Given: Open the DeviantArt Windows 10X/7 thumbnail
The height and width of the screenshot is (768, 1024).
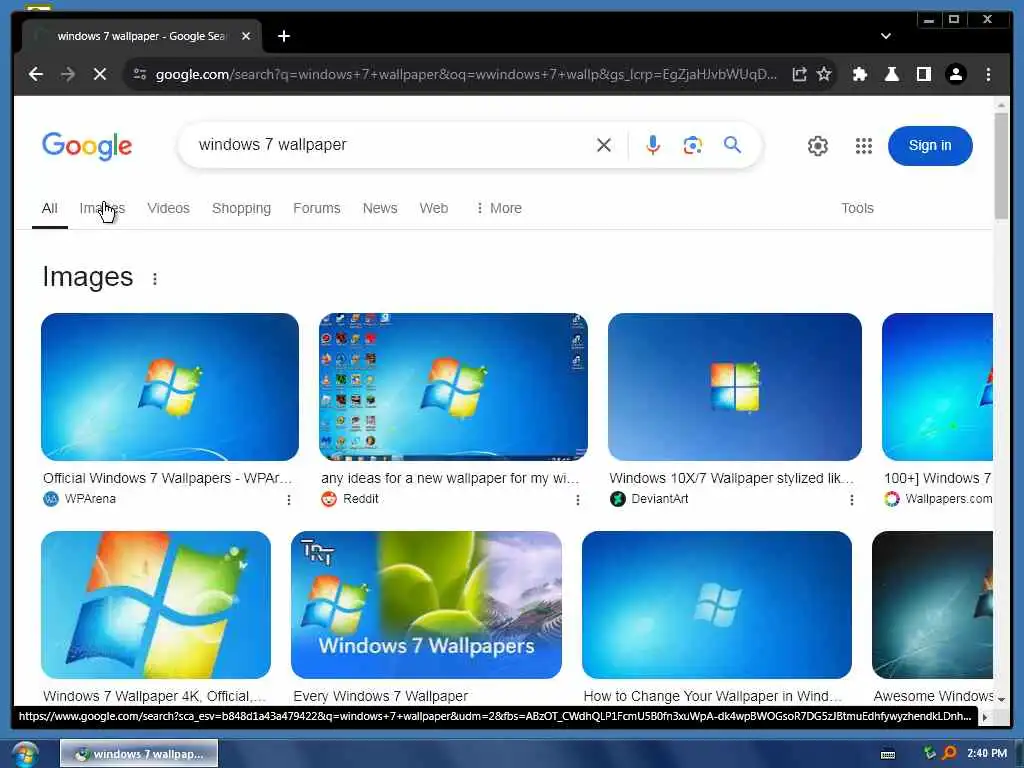Looking at the screenshot, I should pos(735,387).
